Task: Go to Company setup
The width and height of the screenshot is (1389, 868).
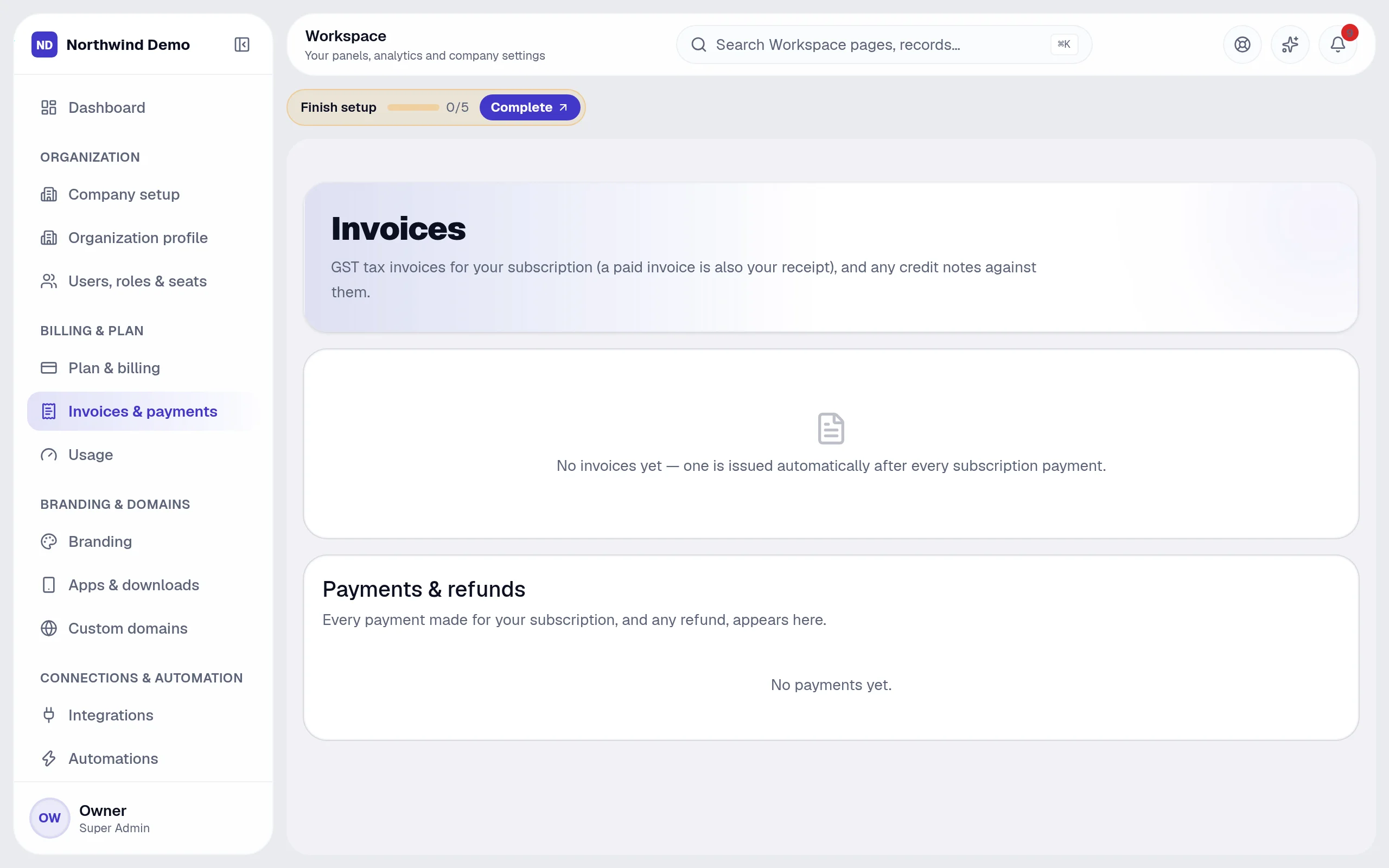Action: pyautogui.click(x=143, y=195)
